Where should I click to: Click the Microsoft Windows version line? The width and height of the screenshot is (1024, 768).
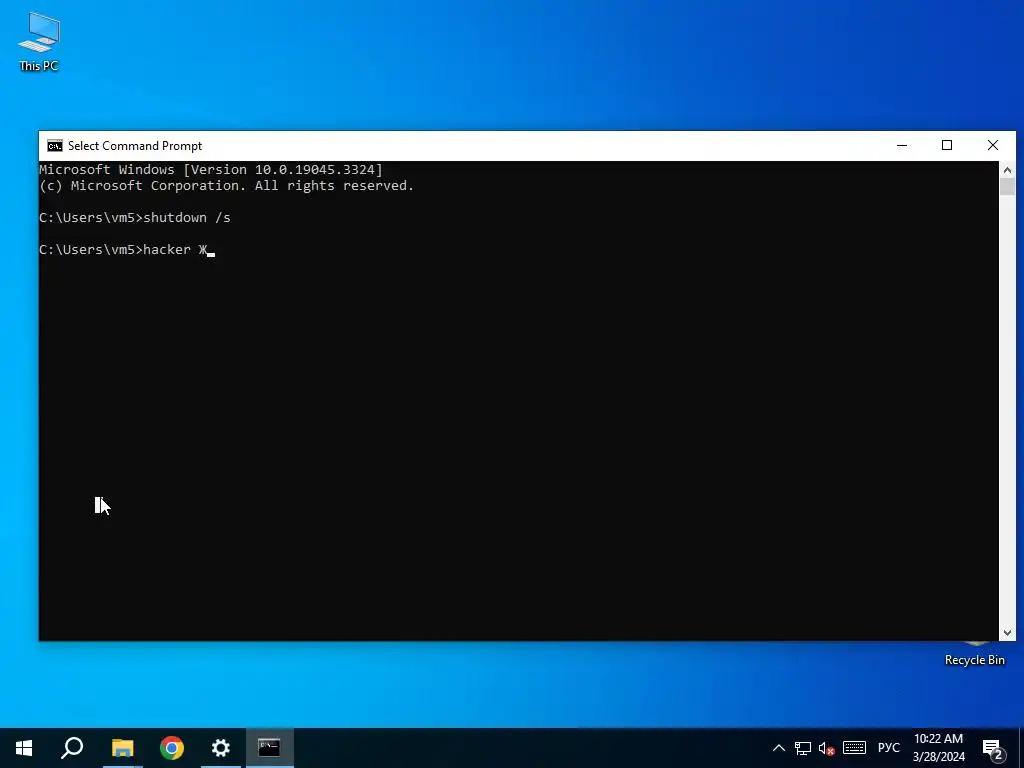click(211, 170)
